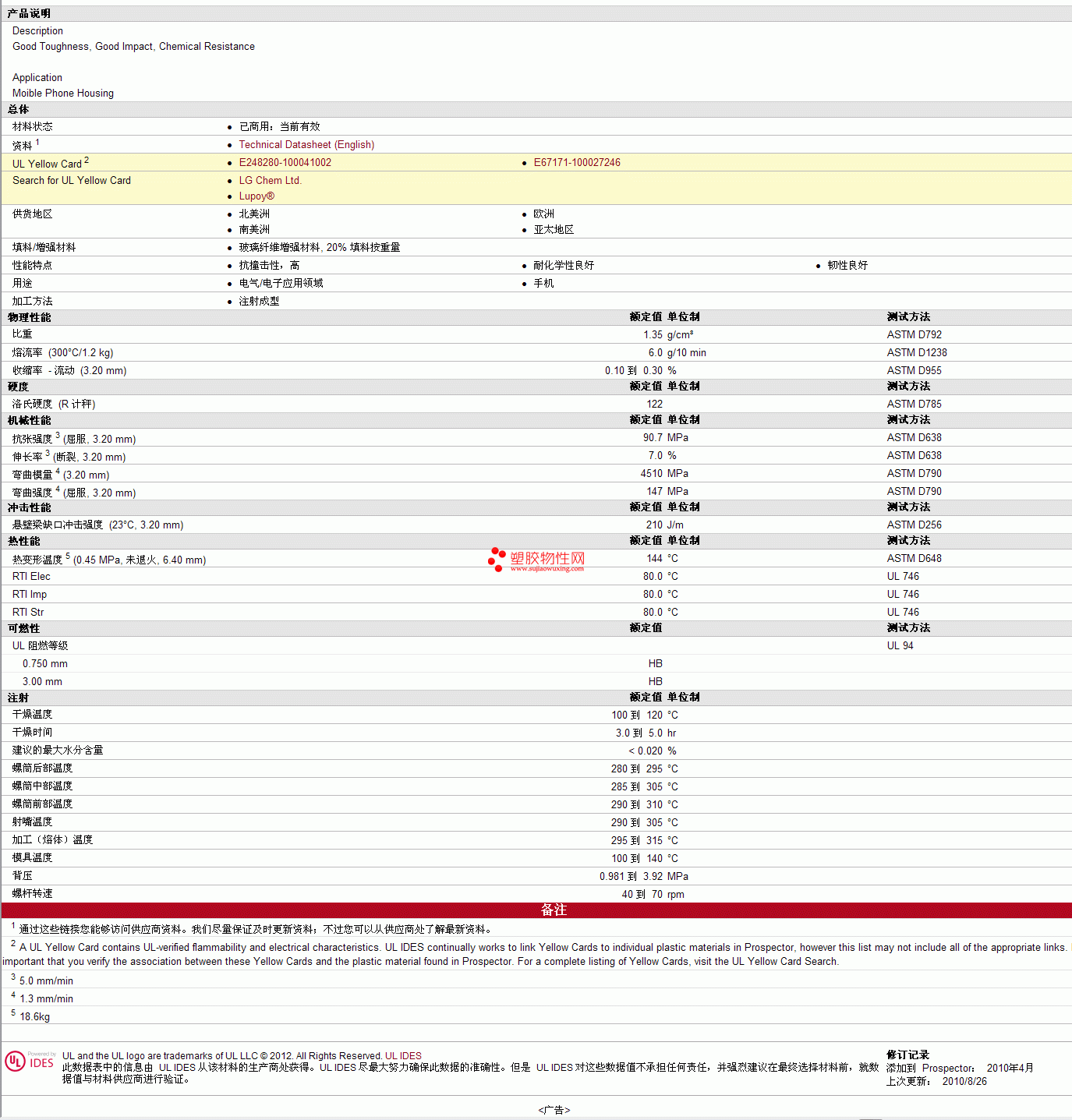Follow the LG Chem Ltd. link
This screenshot has height=1120, width=1072.
271,181
